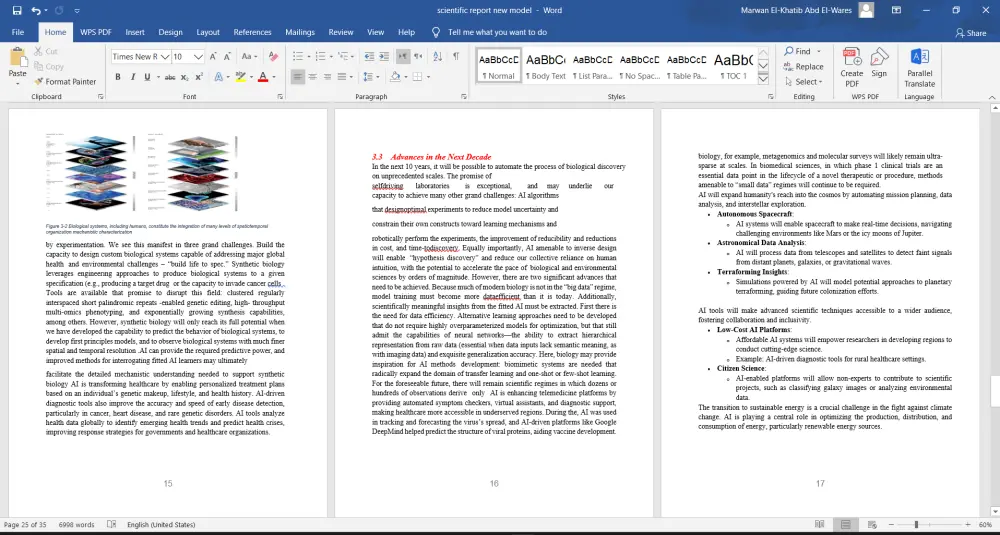Image resolution: width=1000 pixels, height=535 pixels.
Task: Click the Share button
Action: tap(971, 33)
